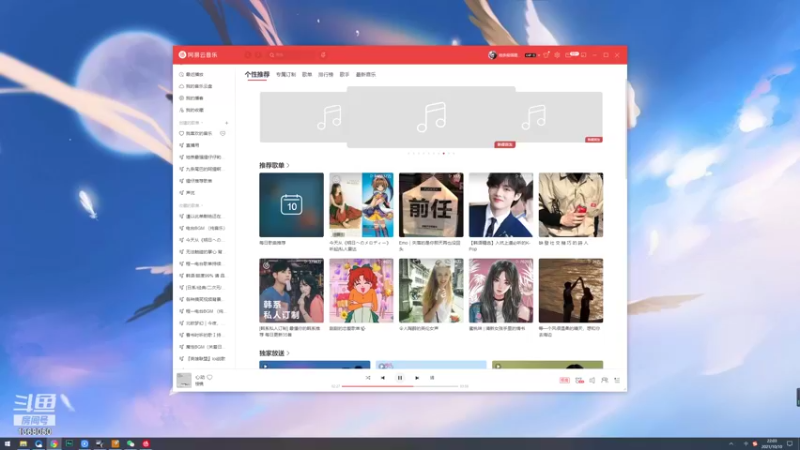Open the sound effects icon
800x450 pixels.
(x=579, y=380)
